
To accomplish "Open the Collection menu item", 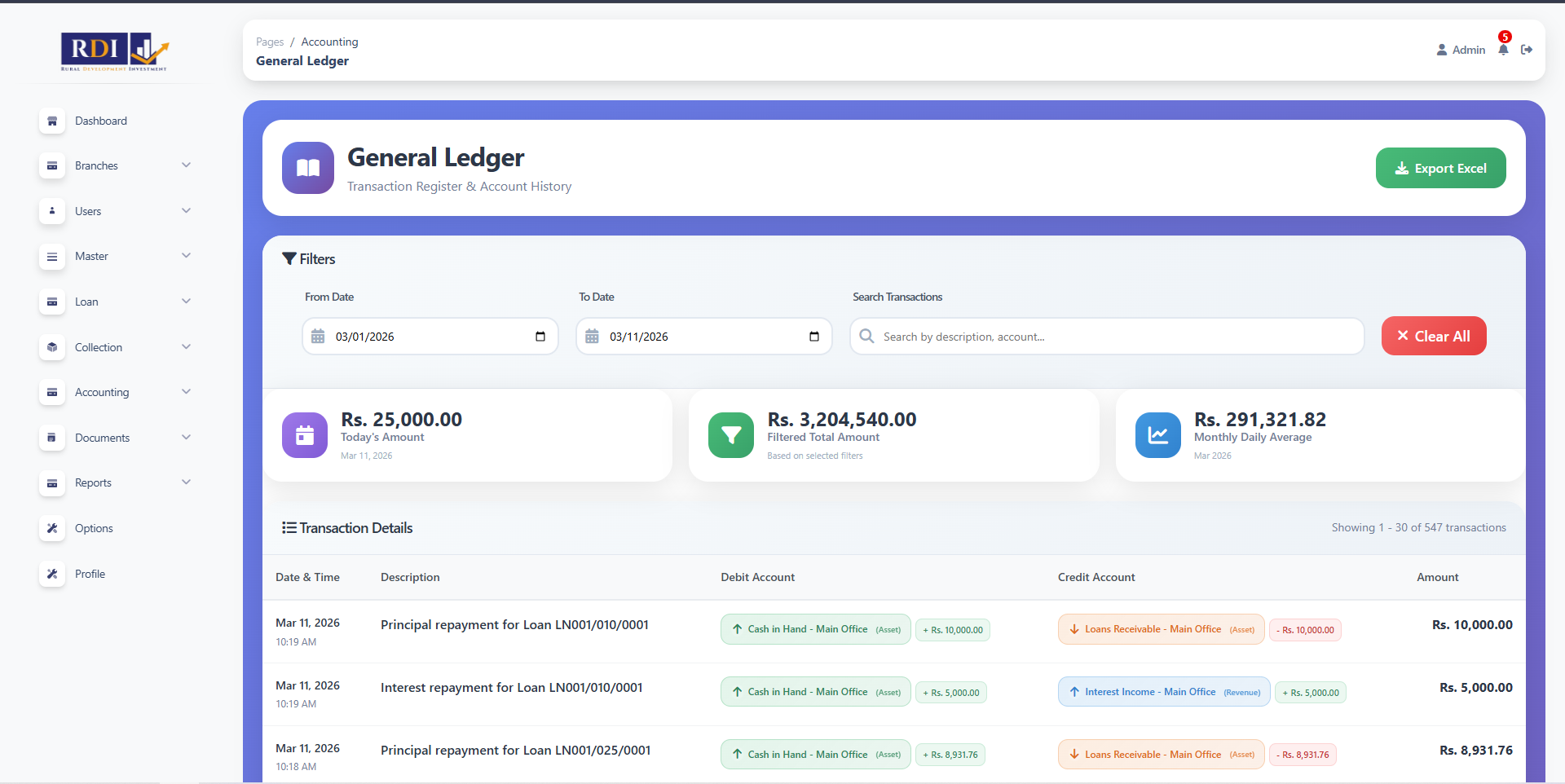I will pos(99,347).
